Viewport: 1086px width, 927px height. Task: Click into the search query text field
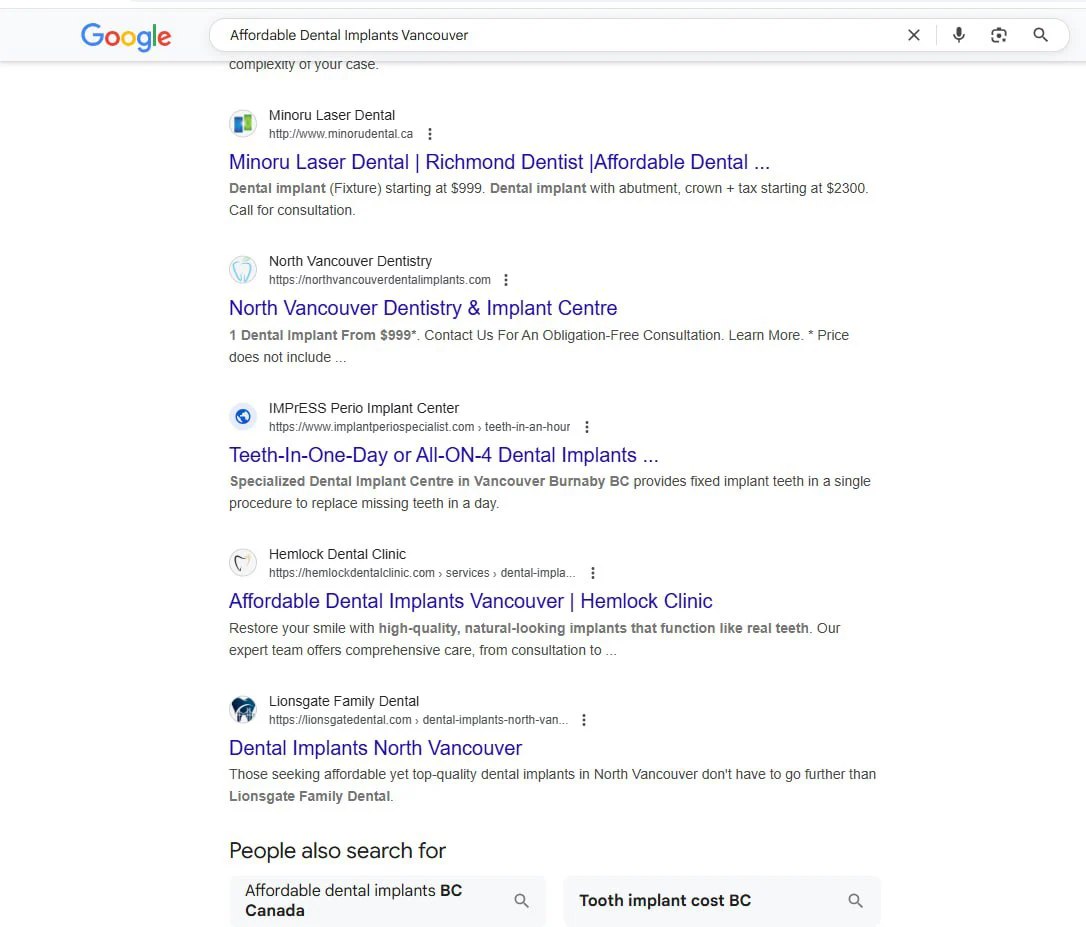tap(554, 35)
